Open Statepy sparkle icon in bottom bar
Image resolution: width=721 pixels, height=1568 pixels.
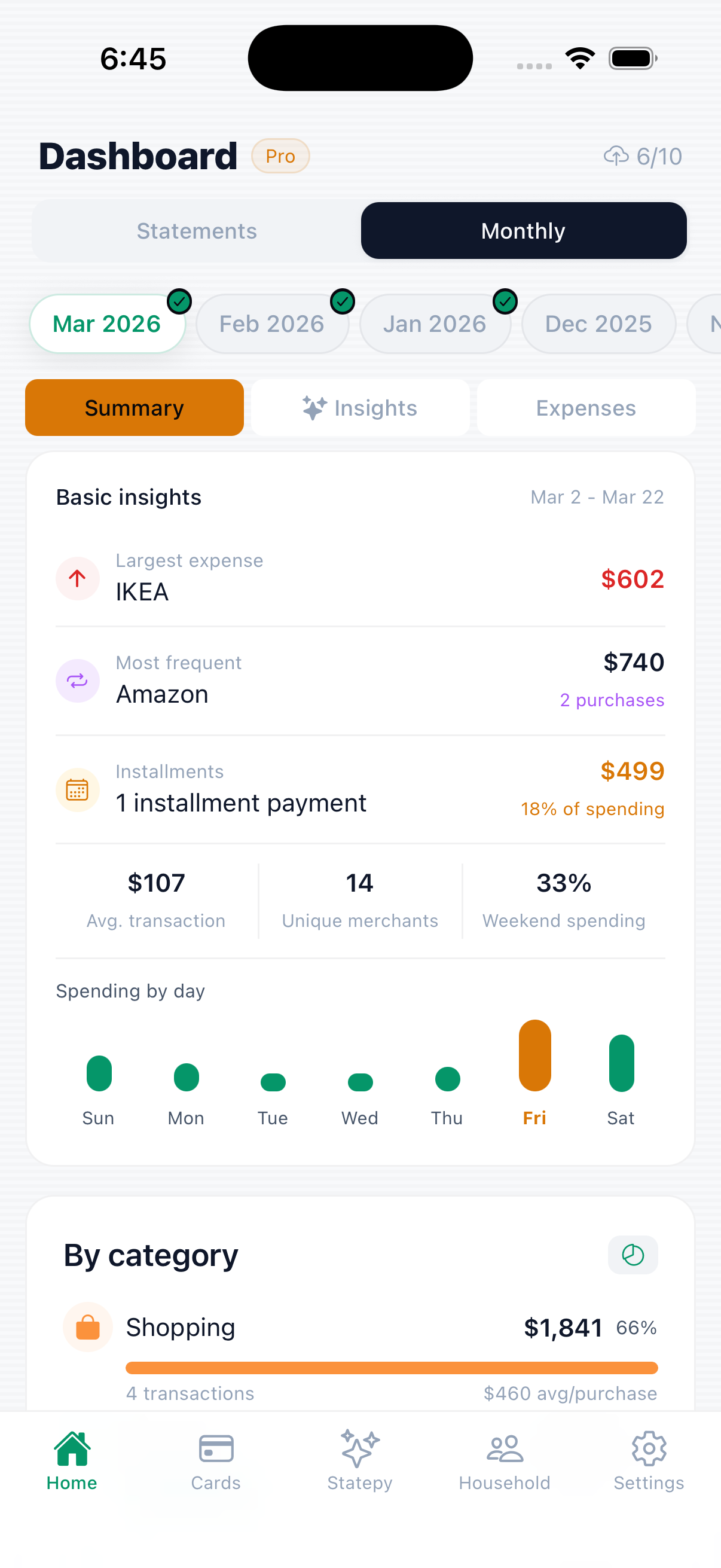point(359,1448)
